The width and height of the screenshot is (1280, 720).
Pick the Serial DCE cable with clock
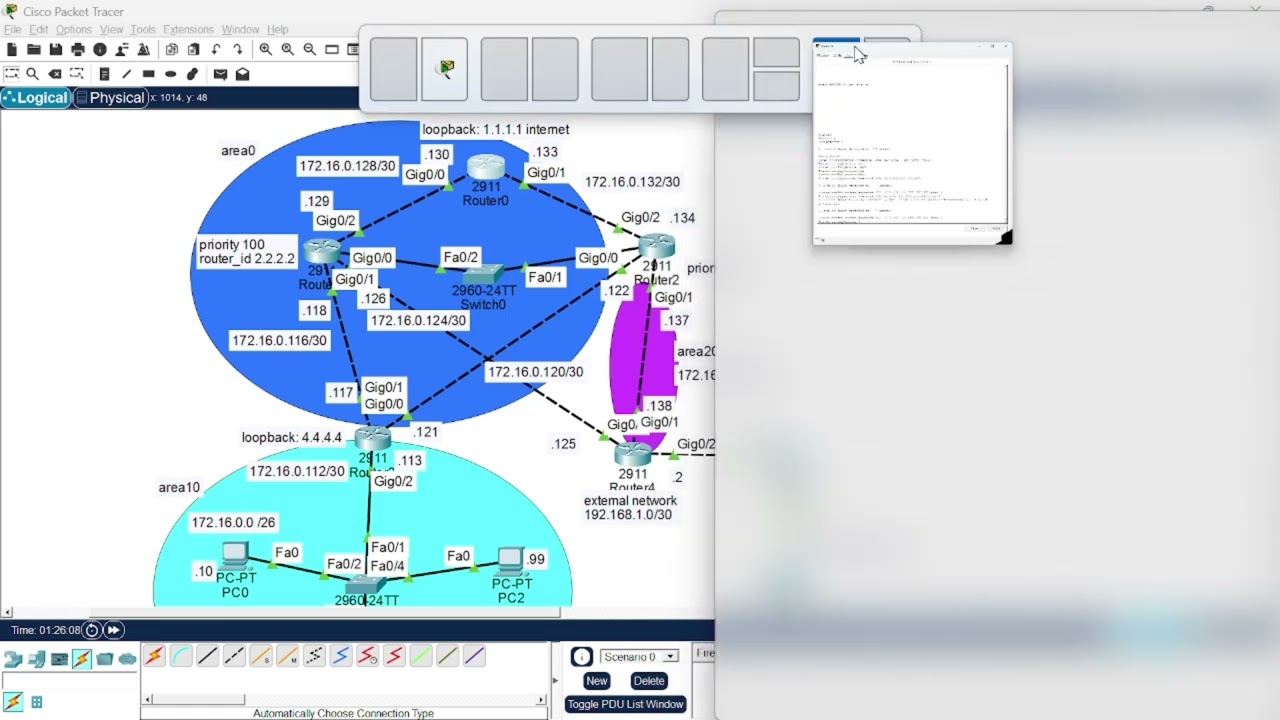[368, 656]
